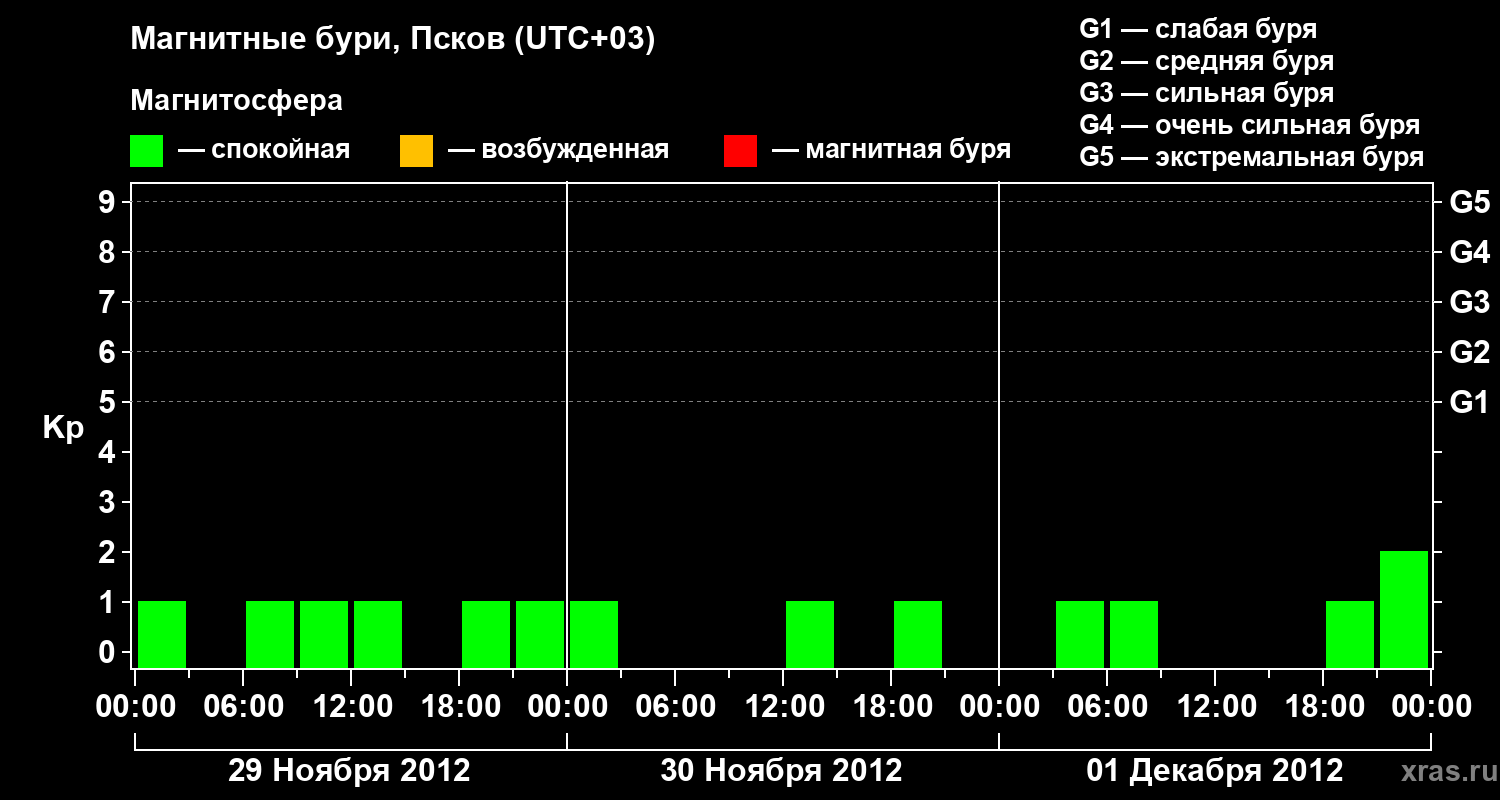Click right-axis label G5 beside Kp 9 gridline
1500x800 pixels.
tap(1469, 202)
